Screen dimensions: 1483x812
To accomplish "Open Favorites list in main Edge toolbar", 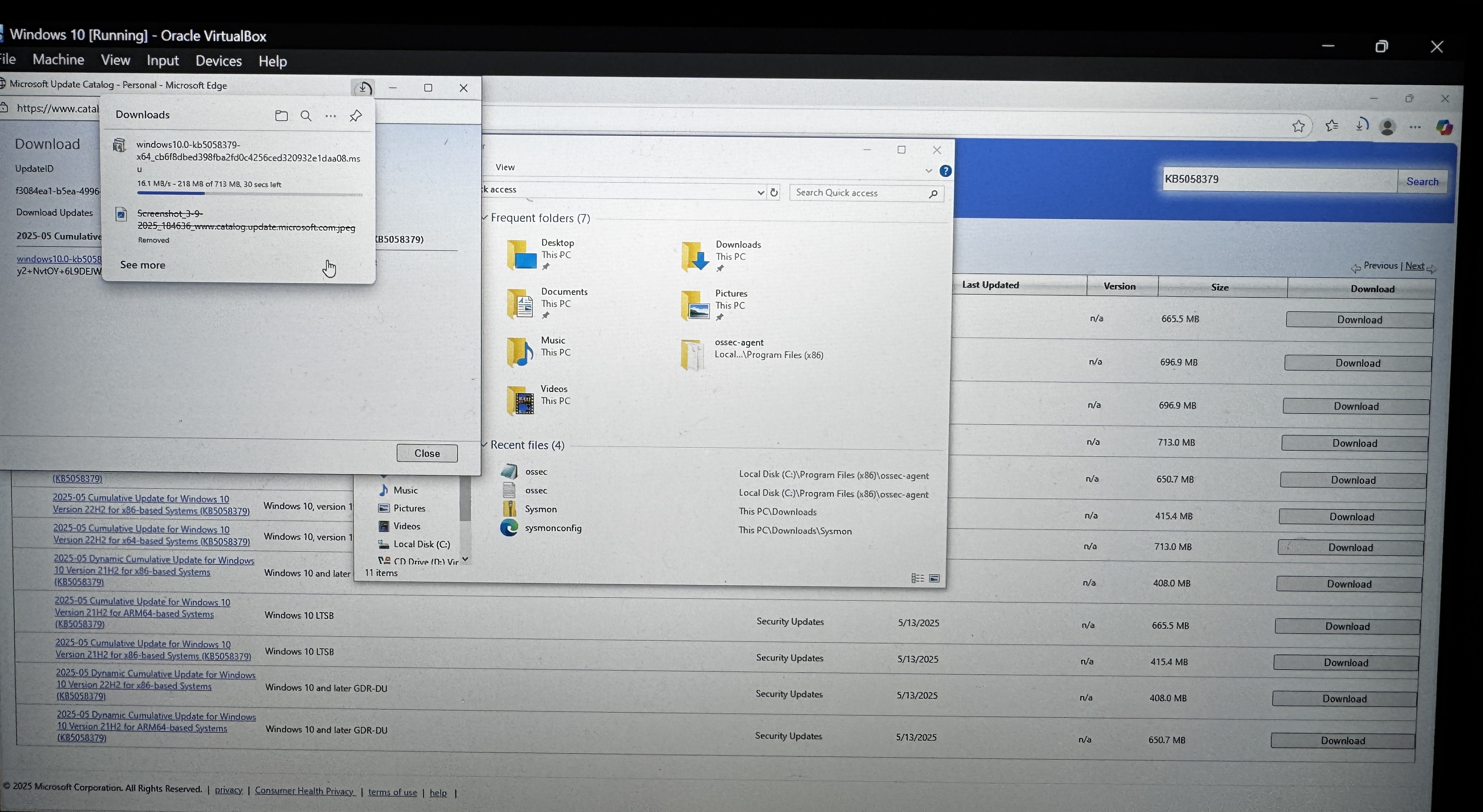I will point(1331,125).
